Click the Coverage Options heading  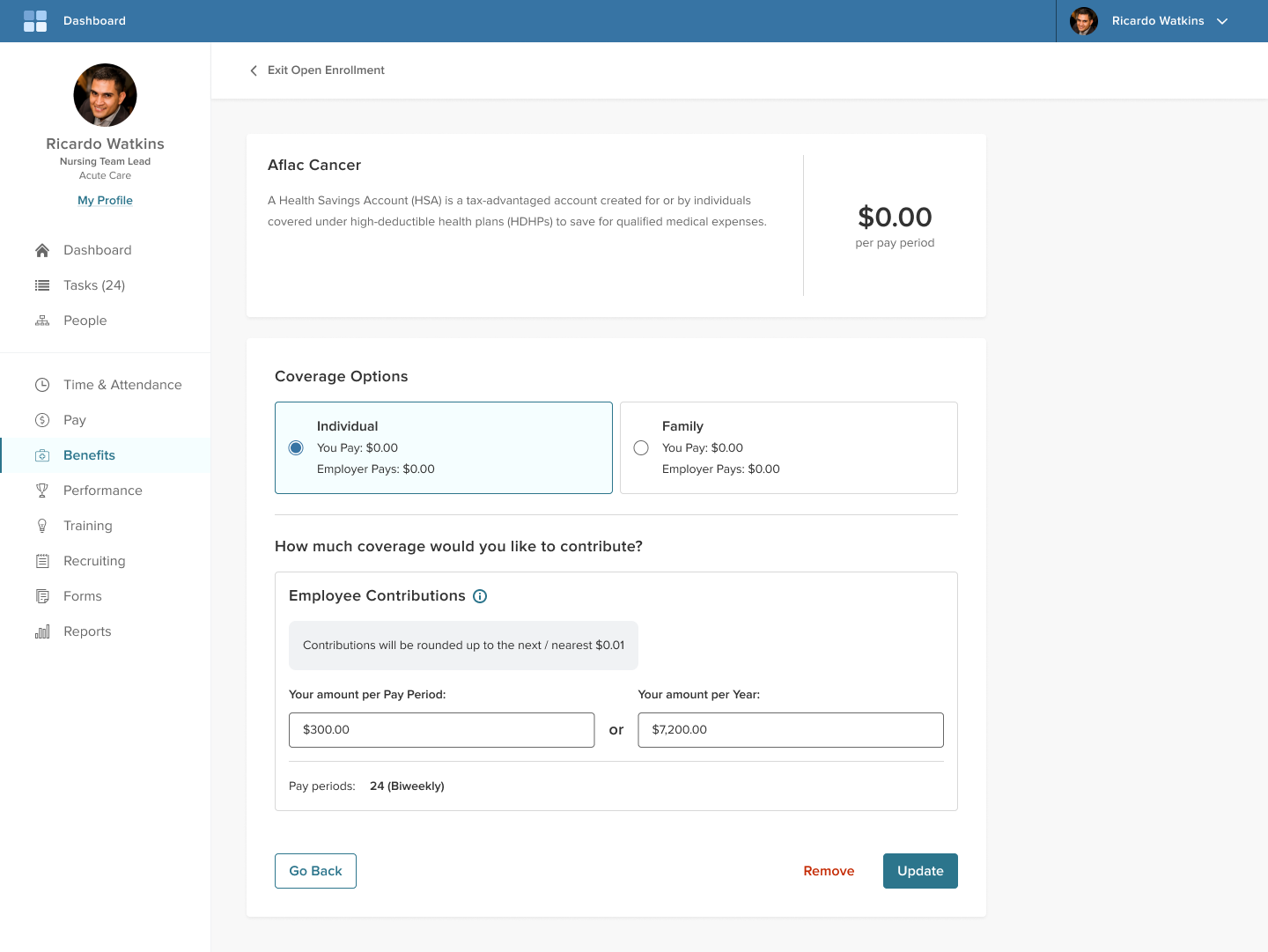tap(342, 377)
